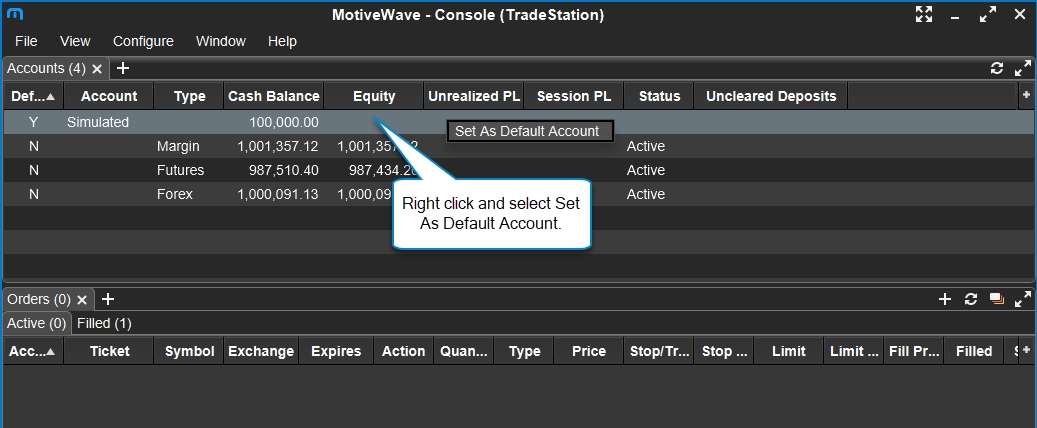1037x428 pixels.
Task: Refresh the Accounts panel
Action: 996,69
